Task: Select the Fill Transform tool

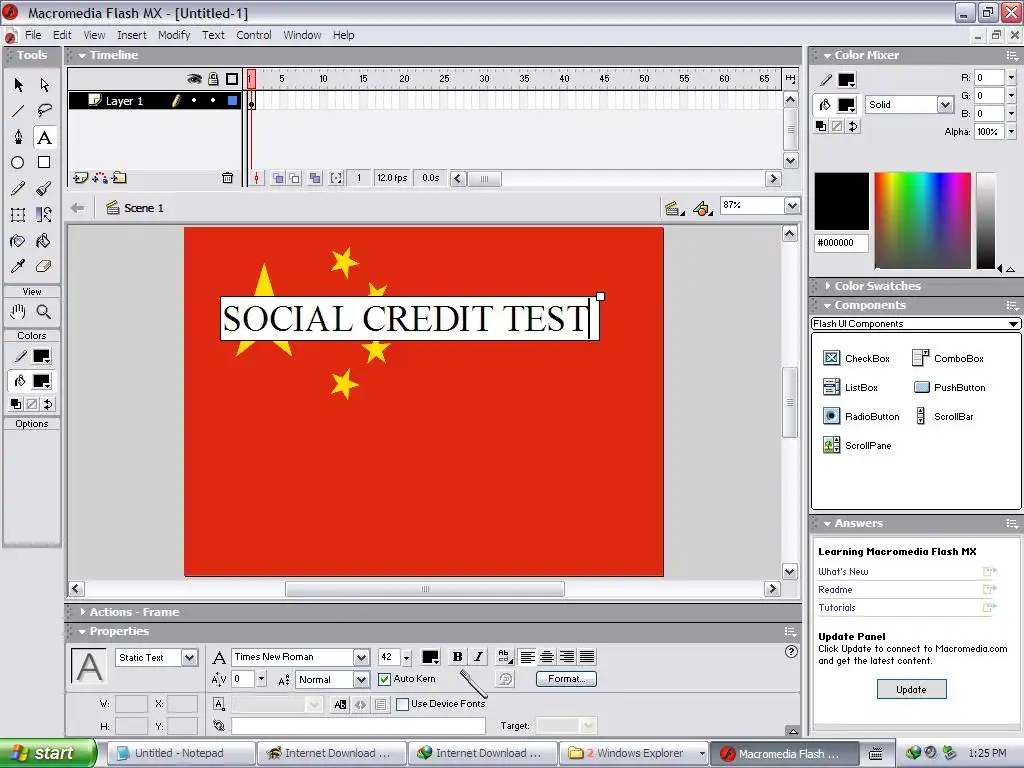Action: tap(44, 215)
